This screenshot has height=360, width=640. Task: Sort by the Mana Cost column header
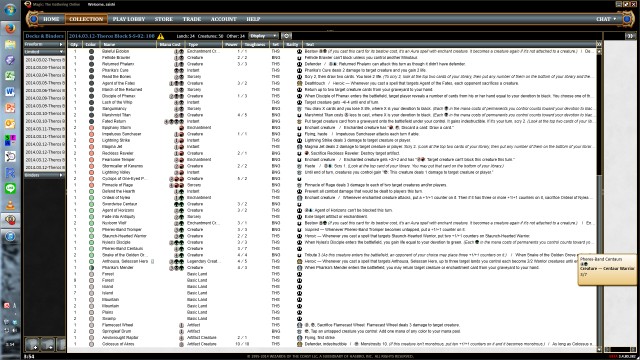171,44
